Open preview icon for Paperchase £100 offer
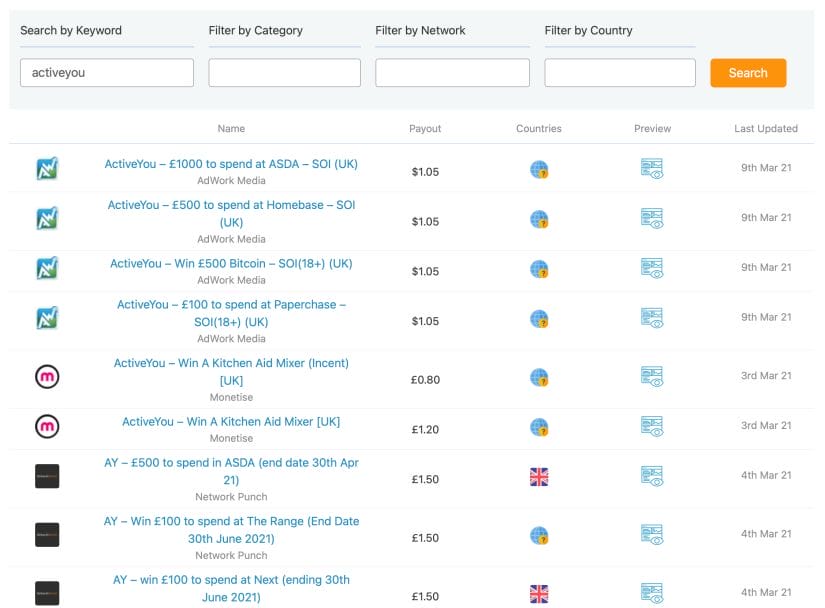Screen dimensions: 825x608 pos(652,318)
